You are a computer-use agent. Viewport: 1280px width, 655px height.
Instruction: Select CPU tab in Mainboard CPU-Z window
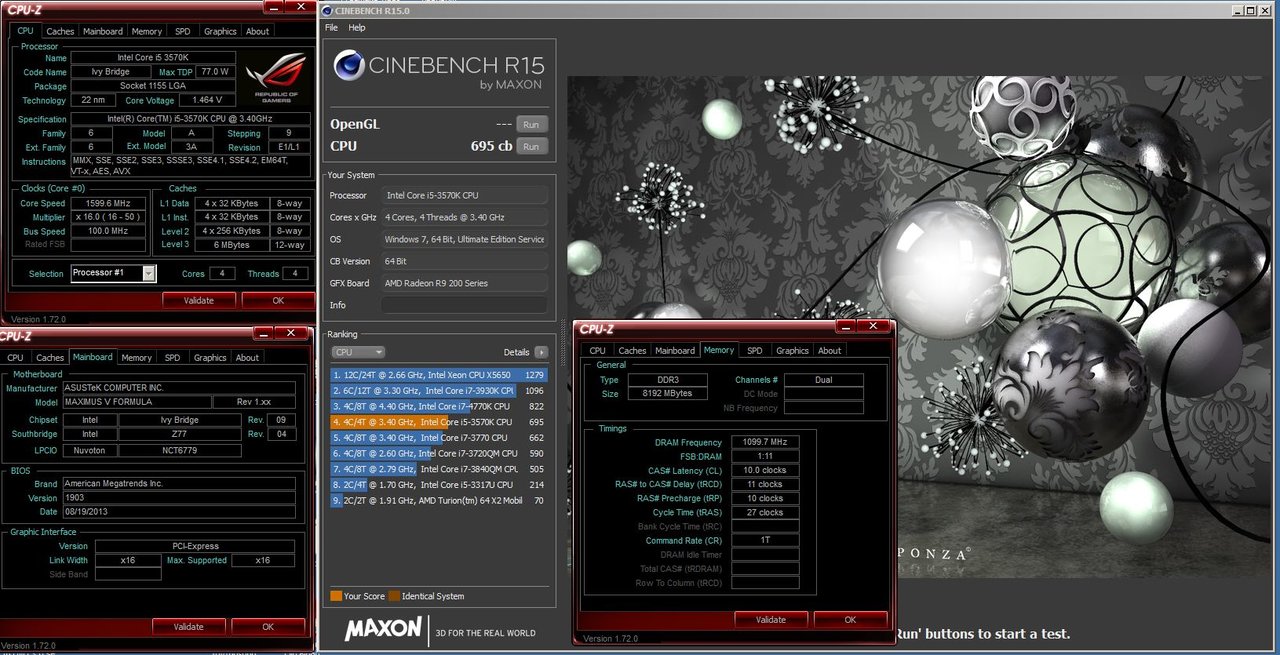coord(15,357)
